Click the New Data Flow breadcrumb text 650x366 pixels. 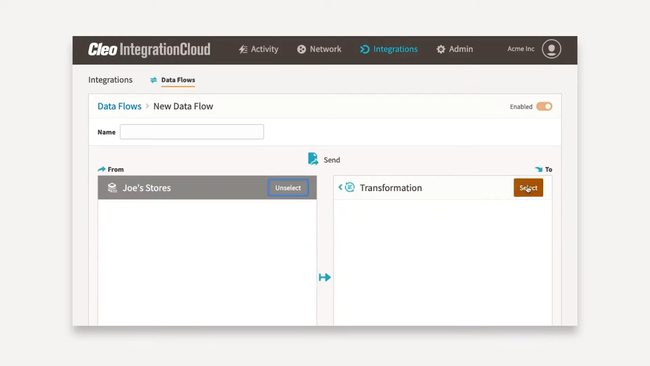click(183, 106)
